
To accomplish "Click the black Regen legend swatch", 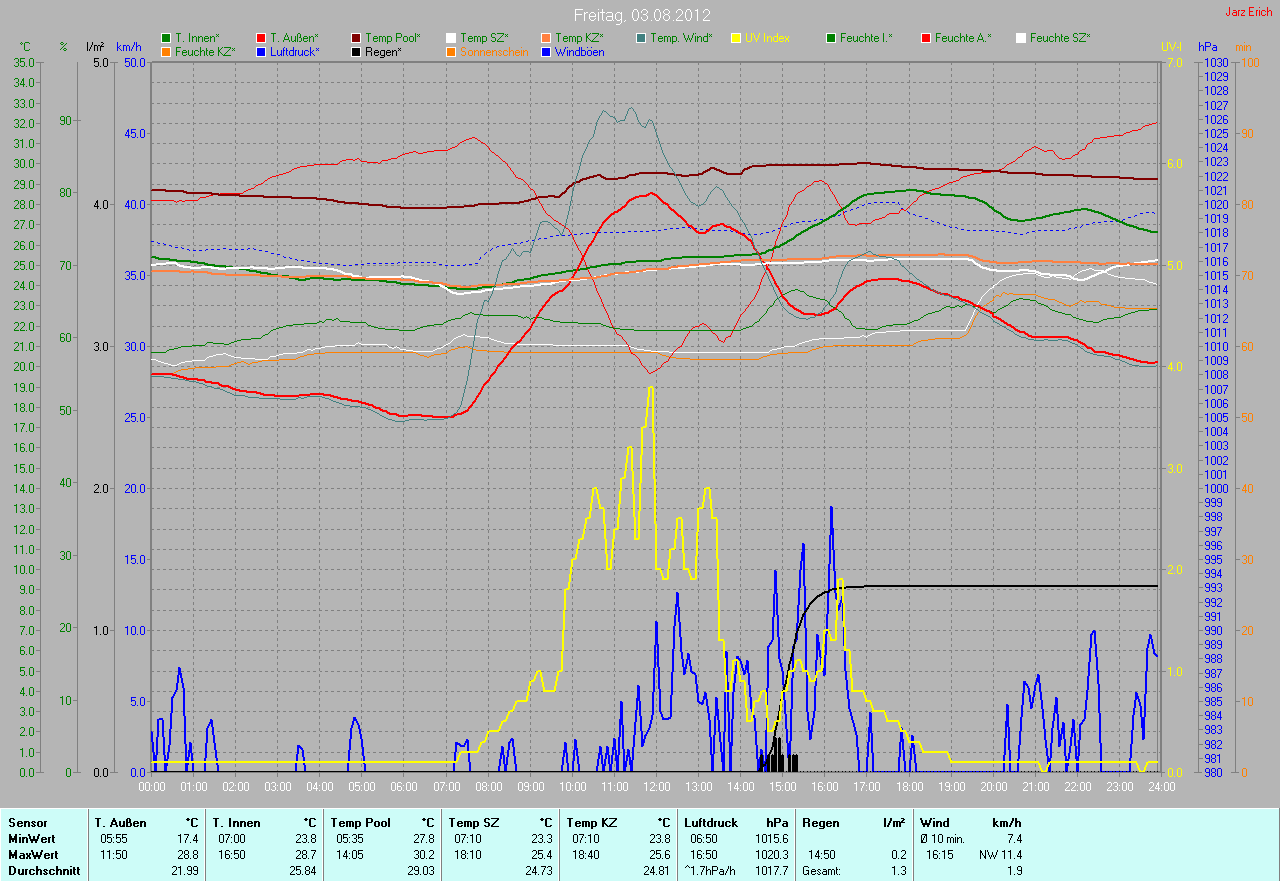I will point(357,51).
